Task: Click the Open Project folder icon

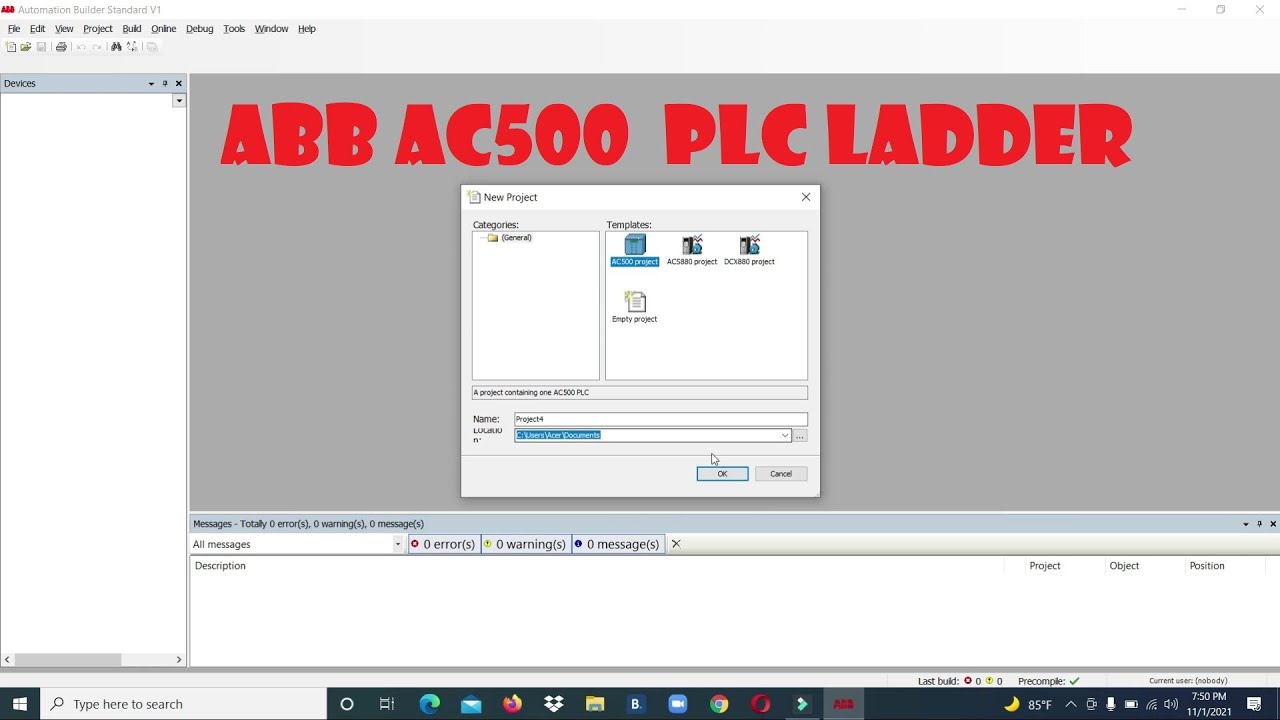Action: [x=26, y=47]
